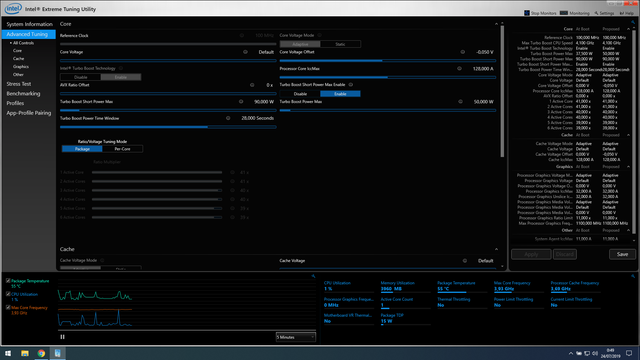Disable Turbo Boost Short Power Max
Screen dimensions: 640x360
tap(300, 94)
